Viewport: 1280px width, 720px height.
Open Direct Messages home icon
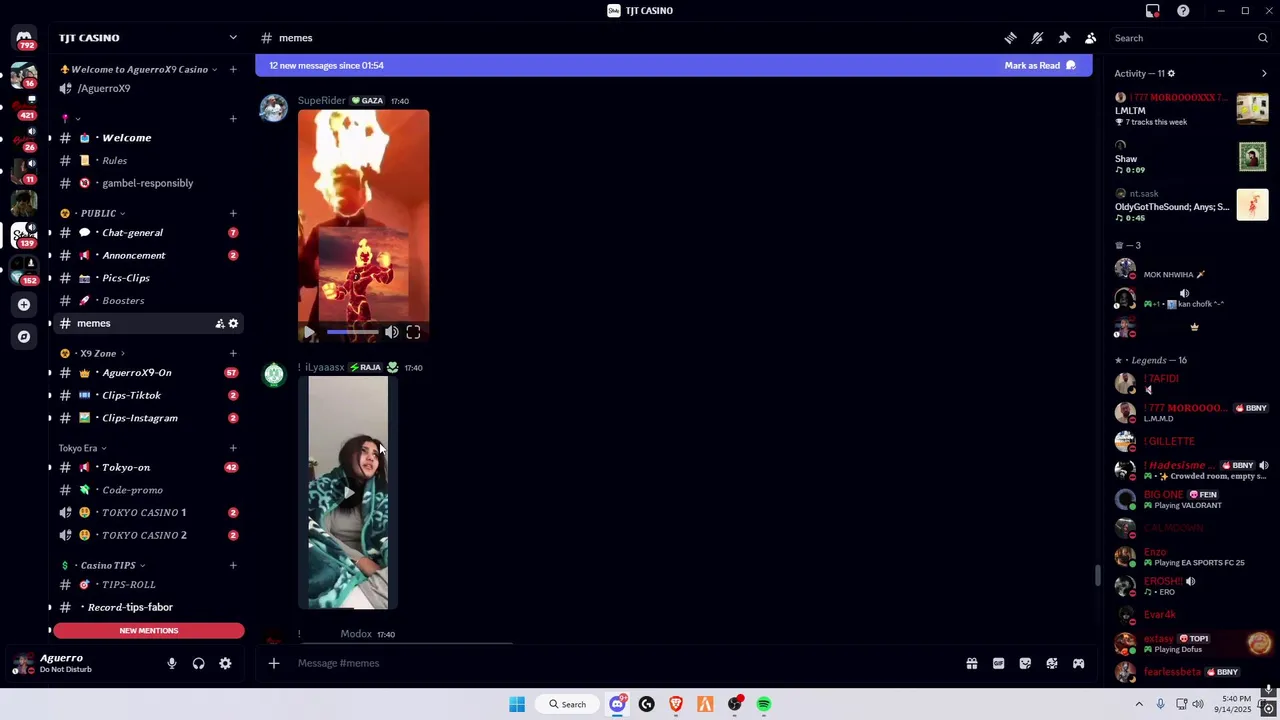(24, 39)
